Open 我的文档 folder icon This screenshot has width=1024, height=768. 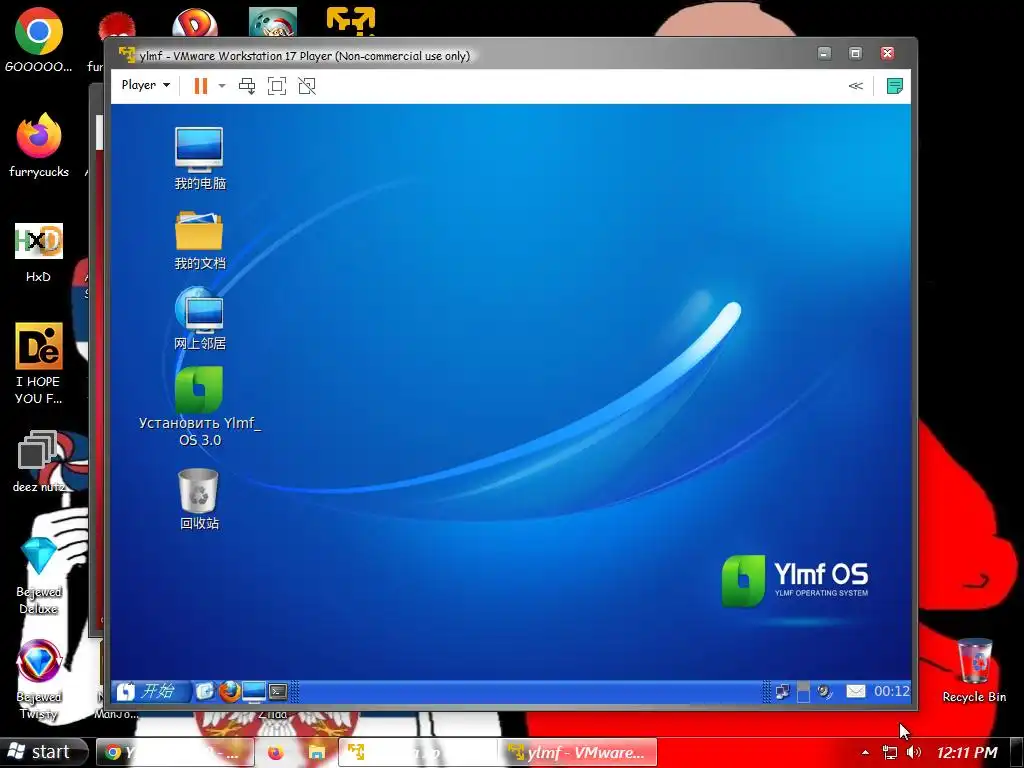tap(199, 240)
